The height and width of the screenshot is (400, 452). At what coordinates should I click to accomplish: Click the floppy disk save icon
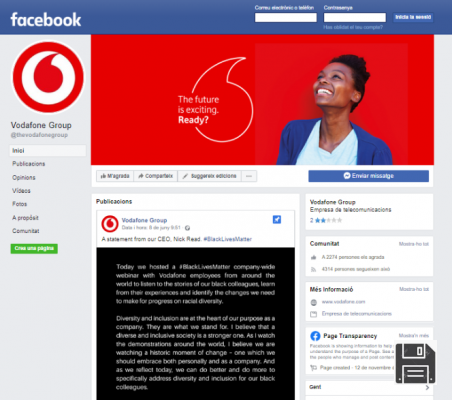[415, 363]
